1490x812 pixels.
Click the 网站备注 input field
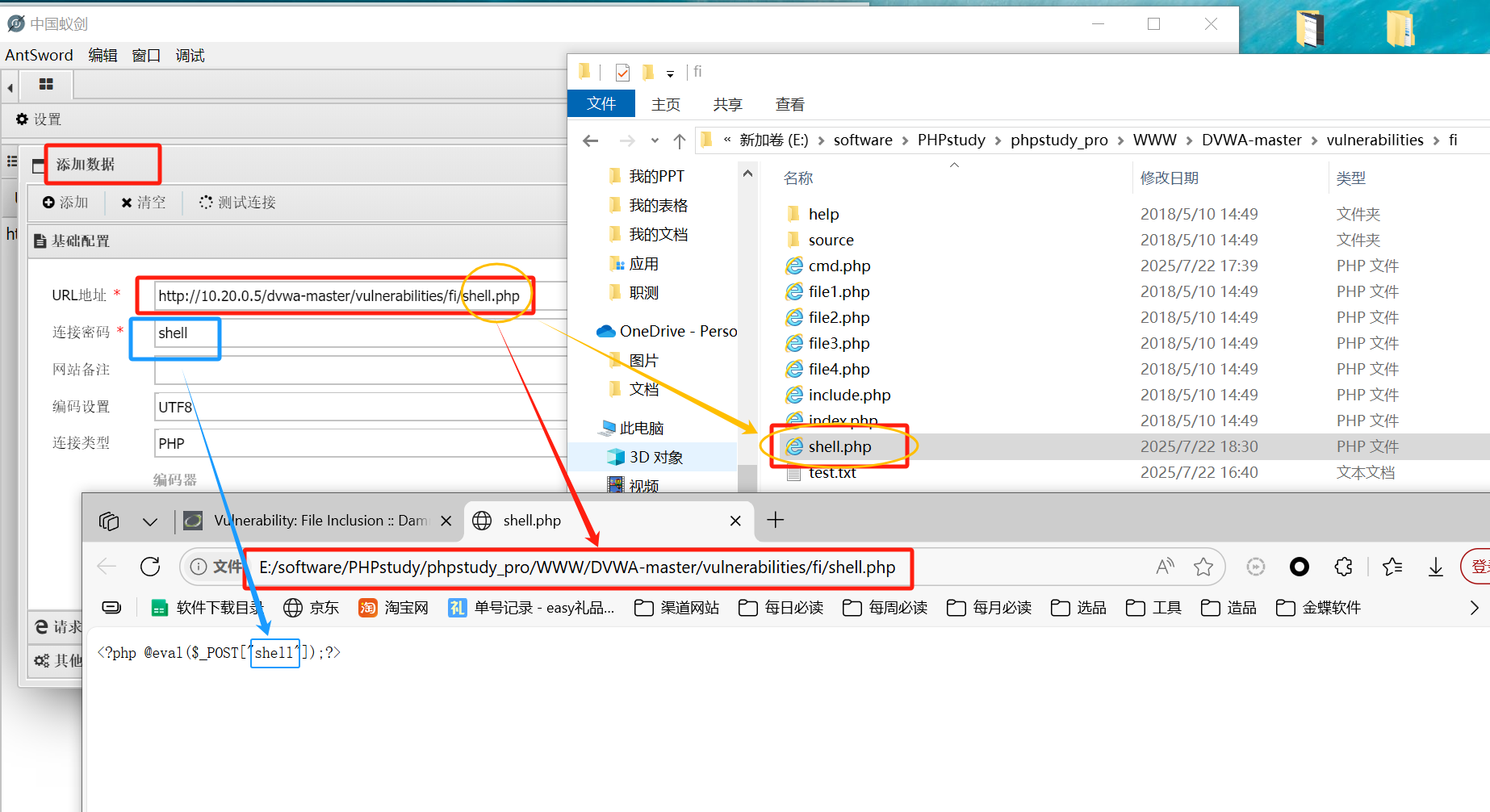tap(362, 370)
